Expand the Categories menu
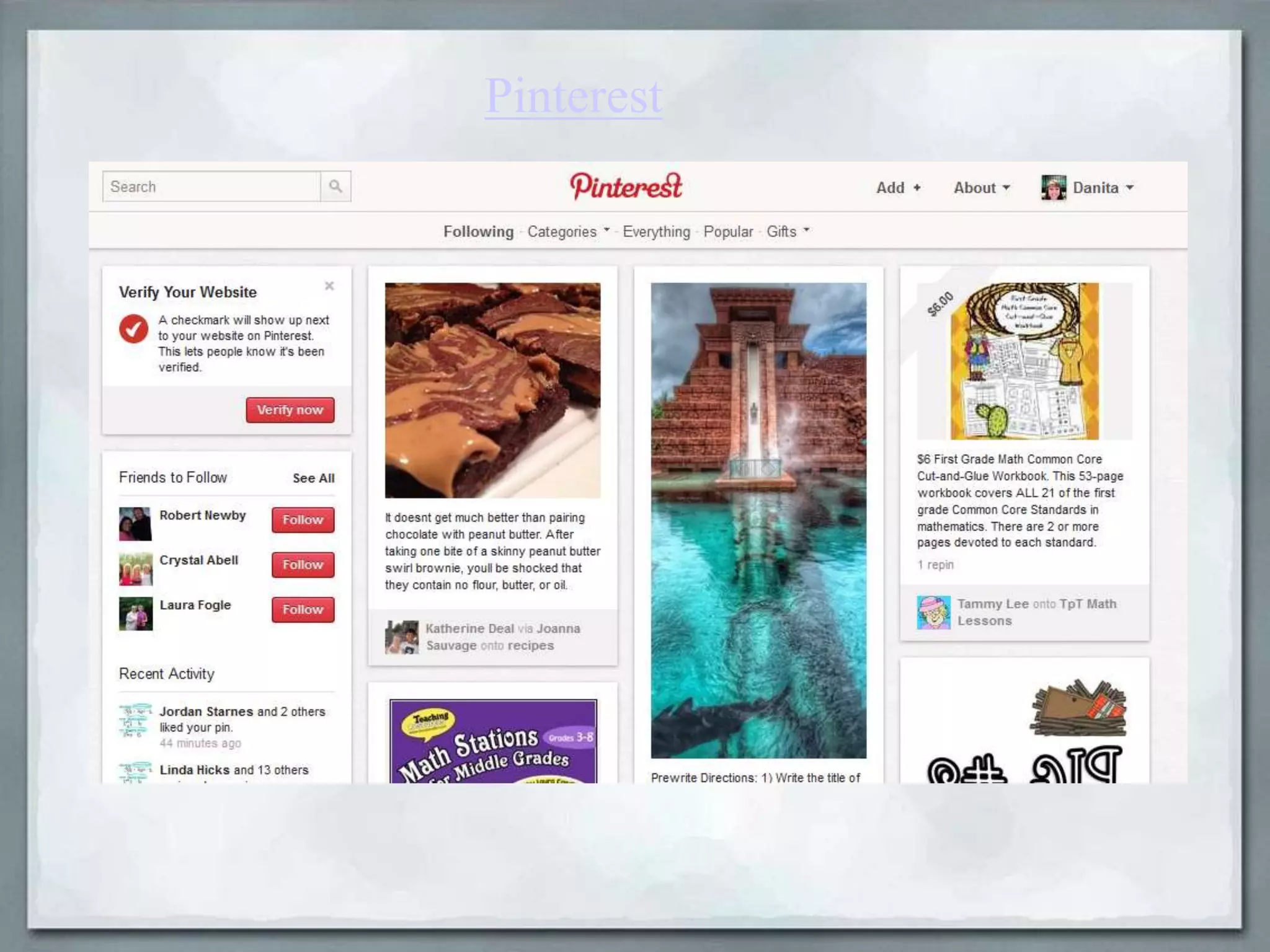Screen dimensions: 1270x952 [568, 232]
